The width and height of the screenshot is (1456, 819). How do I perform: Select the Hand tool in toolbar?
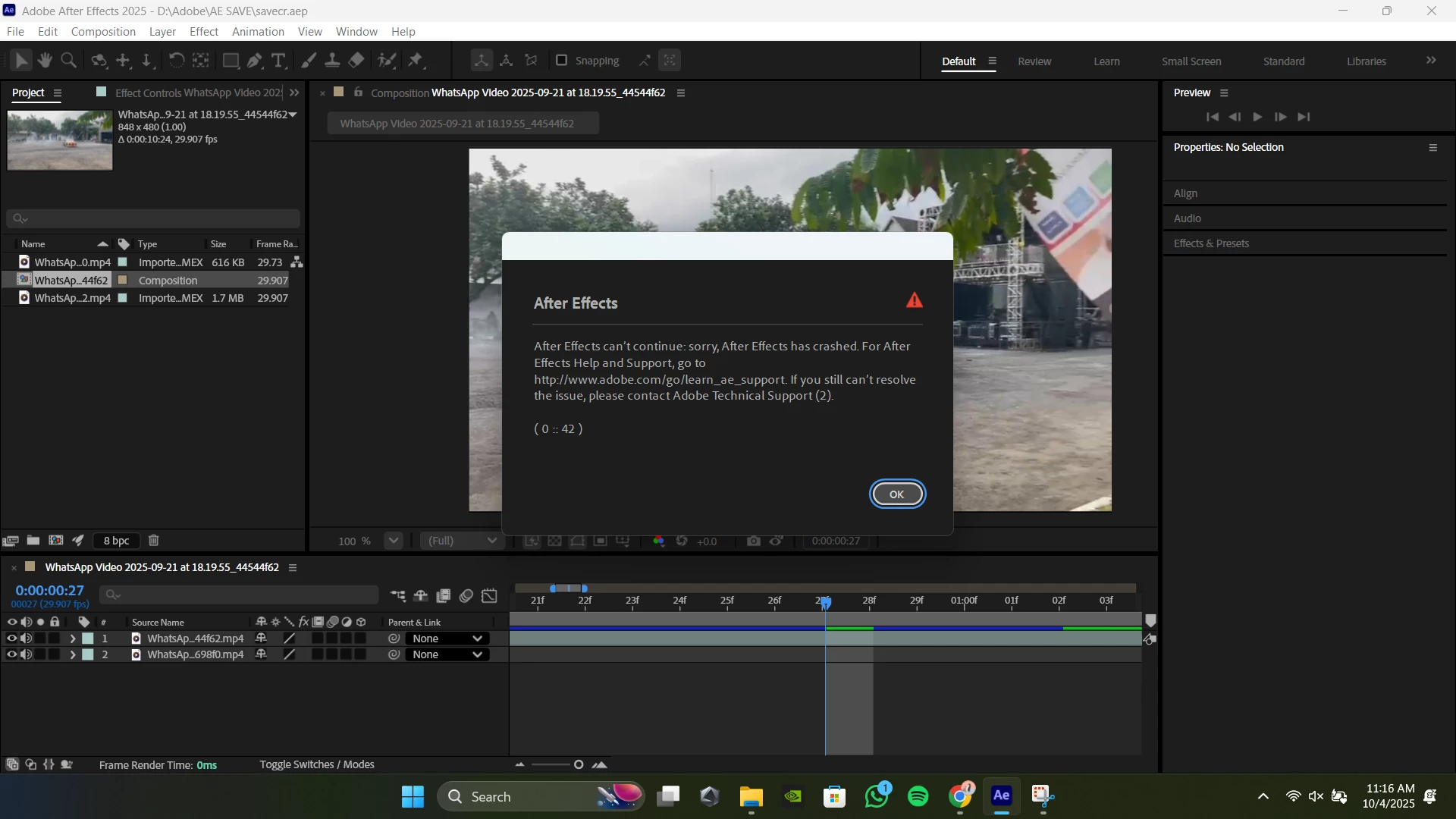coord(45,61)
